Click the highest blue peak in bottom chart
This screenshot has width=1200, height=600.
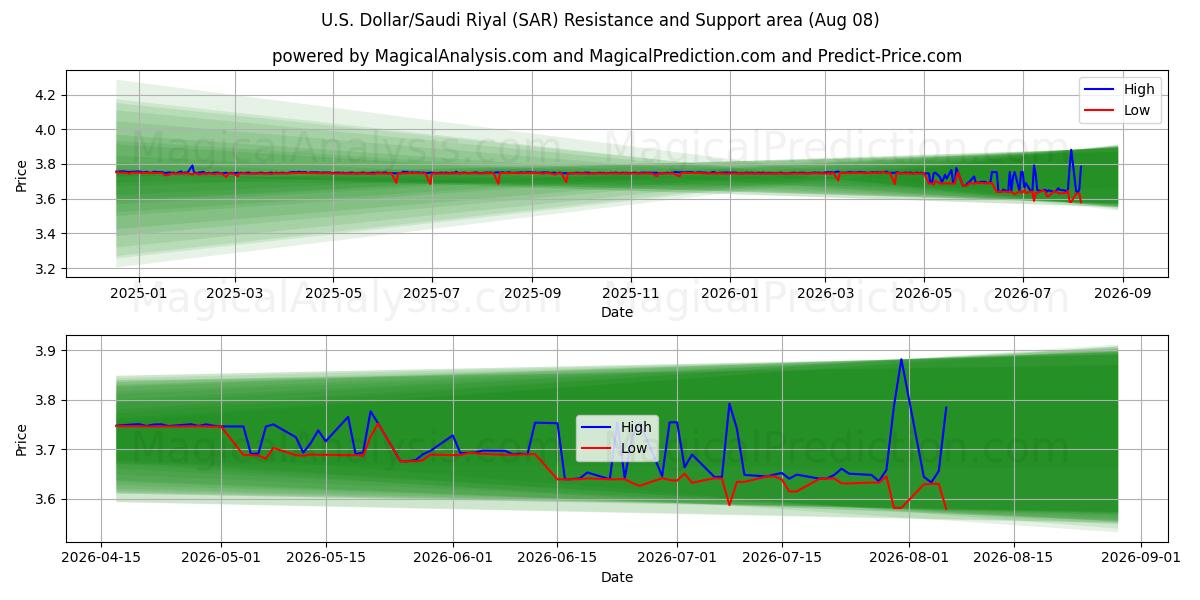pyautogui.click(x=901, y=360)
